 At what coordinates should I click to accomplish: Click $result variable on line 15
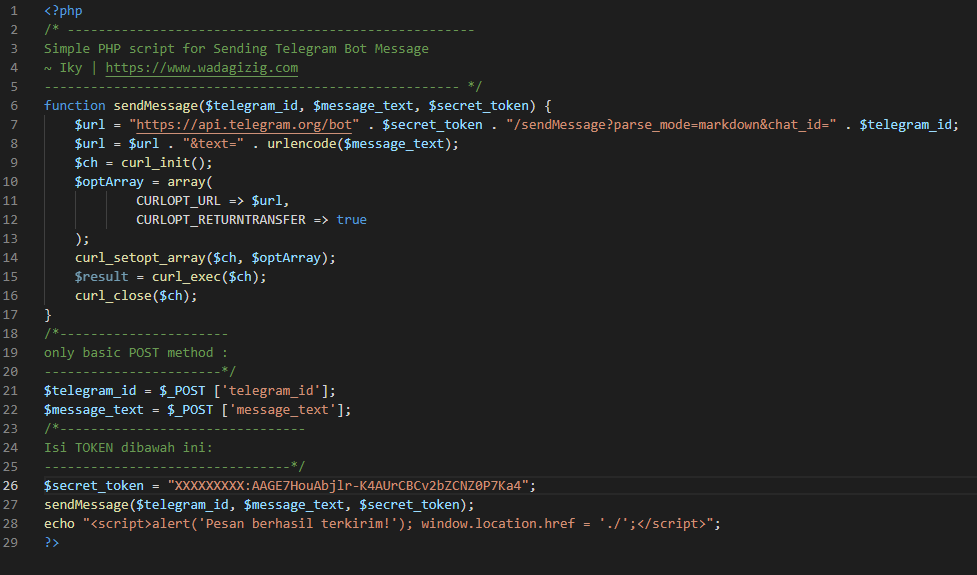coord(102,277)
